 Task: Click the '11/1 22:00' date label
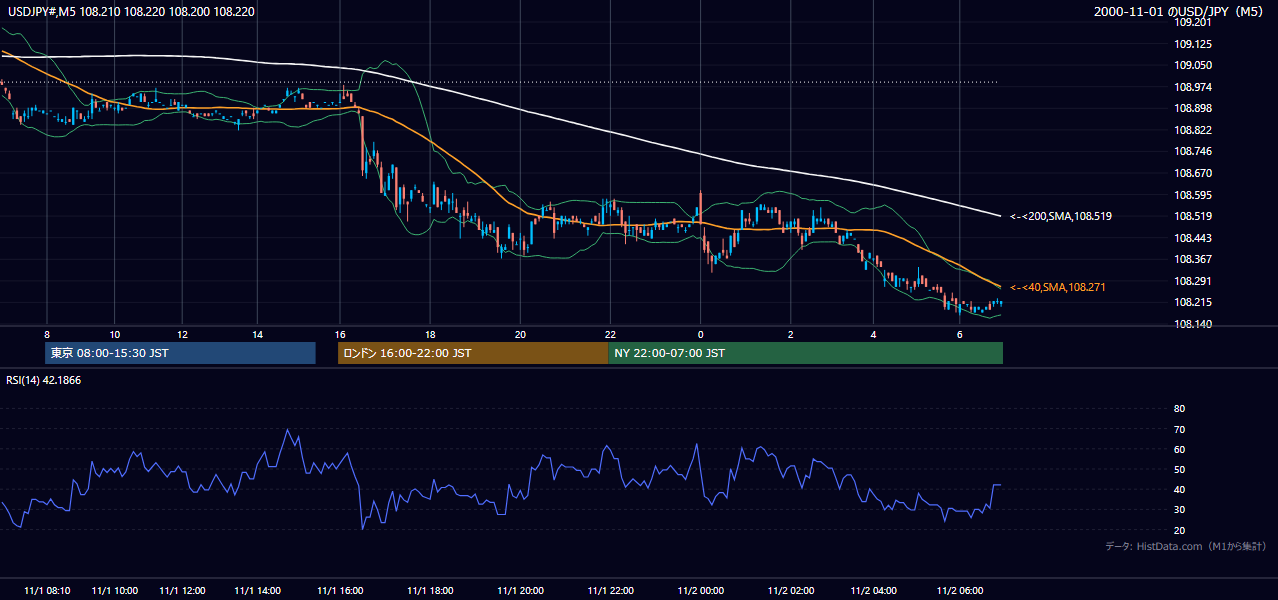(611, 590)
